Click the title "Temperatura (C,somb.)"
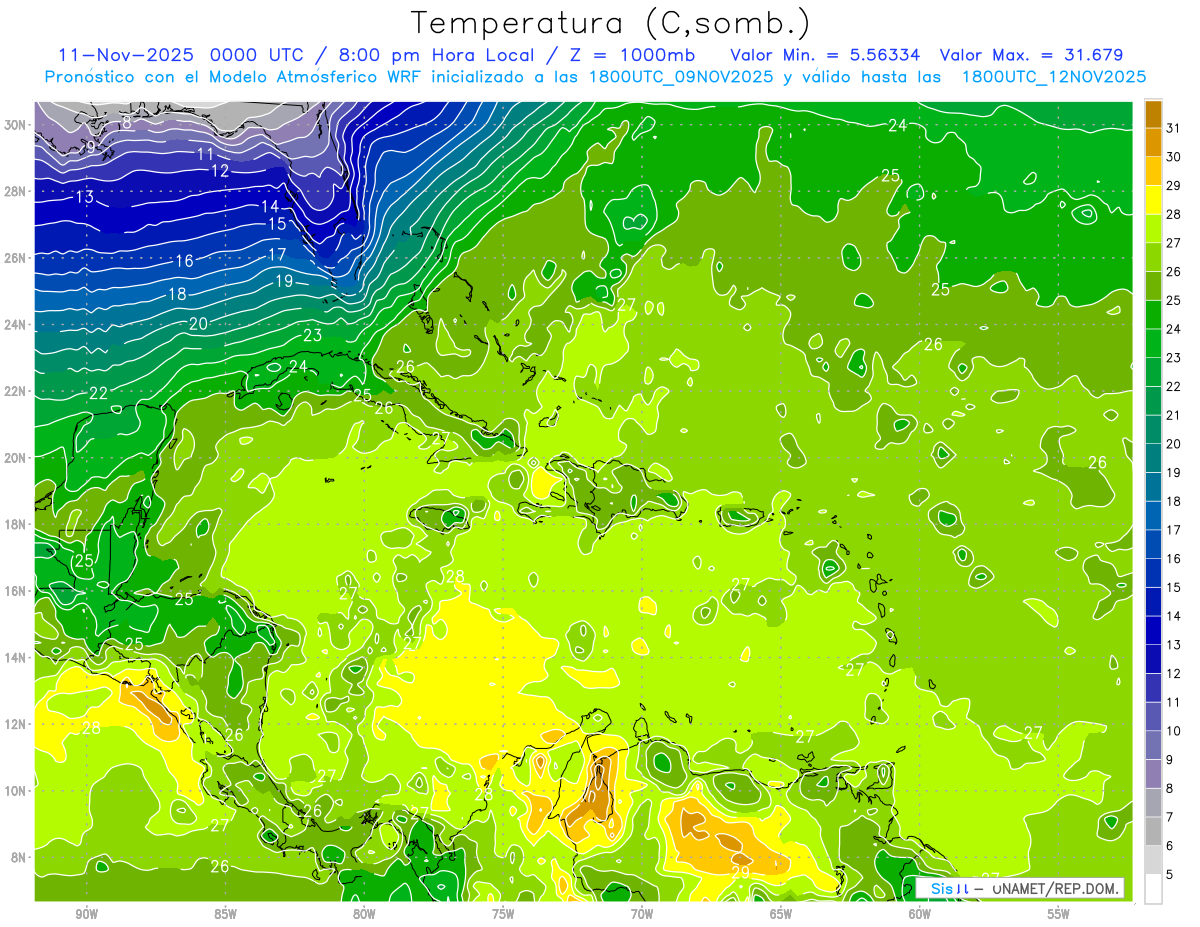This screenshot has width=1200, height=927. coord(611,24)
